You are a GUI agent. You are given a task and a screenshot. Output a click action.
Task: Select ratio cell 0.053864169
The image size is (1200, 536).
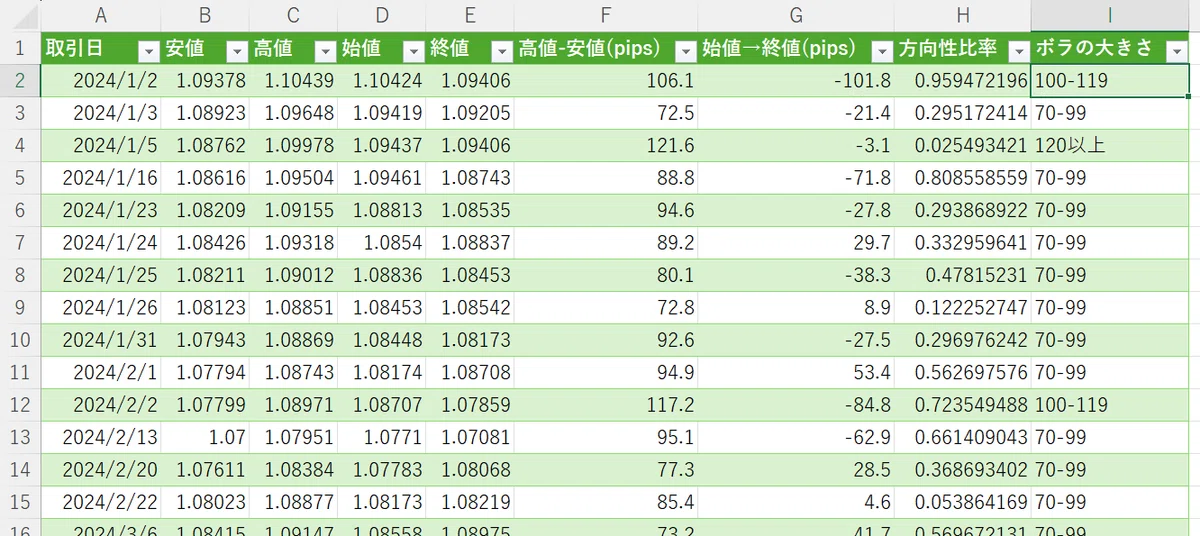pyautogui.click(x=963, y=501)
